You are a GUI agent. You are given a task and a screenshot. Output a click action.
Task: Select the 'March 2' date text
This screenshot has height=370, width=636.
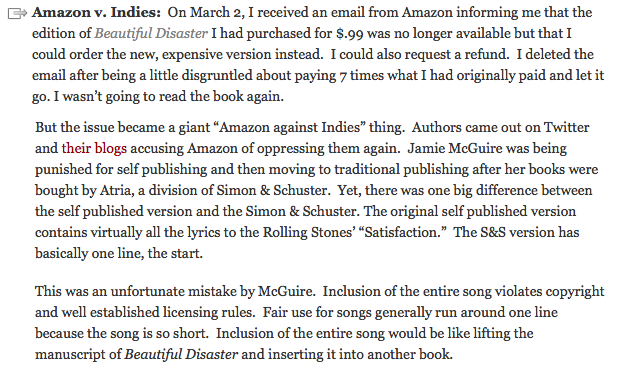tap(215, 13)
